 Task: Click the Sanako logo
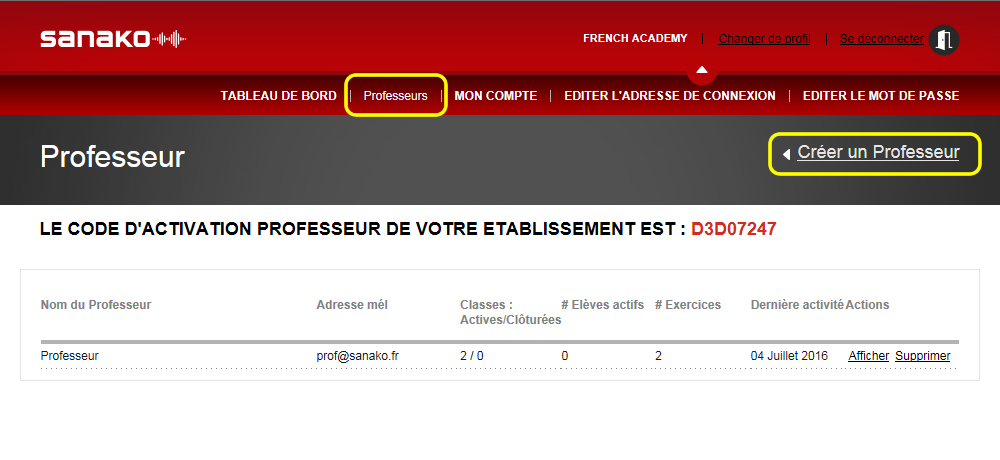(x=113, y=39)
